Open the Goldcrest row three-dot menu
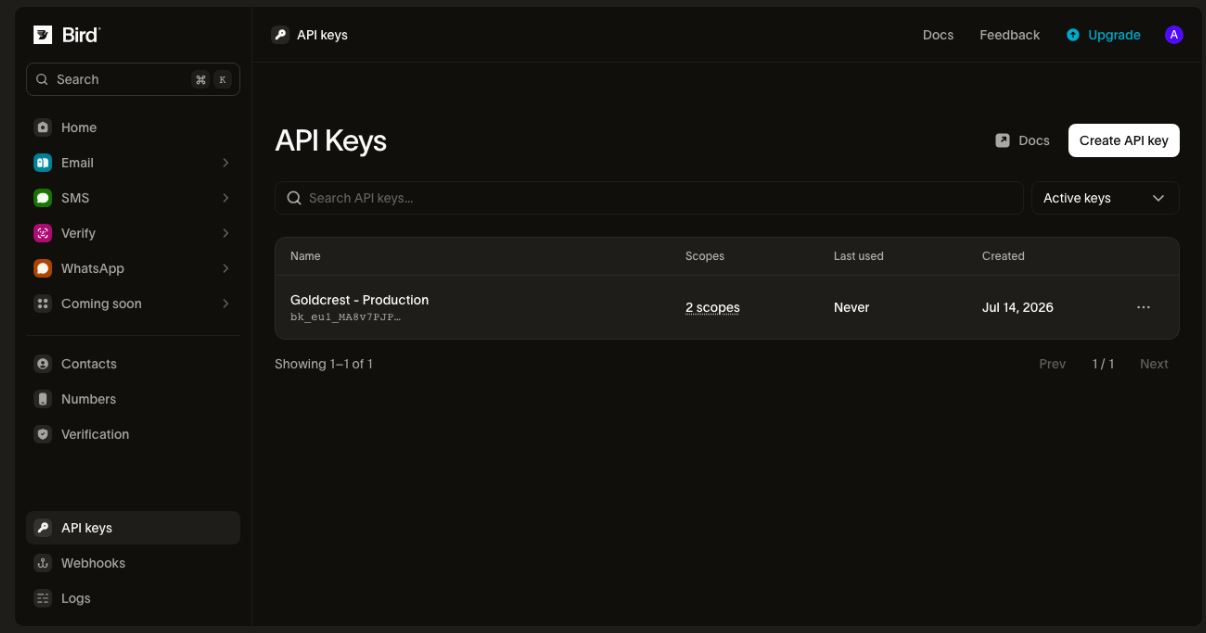 1143,308
